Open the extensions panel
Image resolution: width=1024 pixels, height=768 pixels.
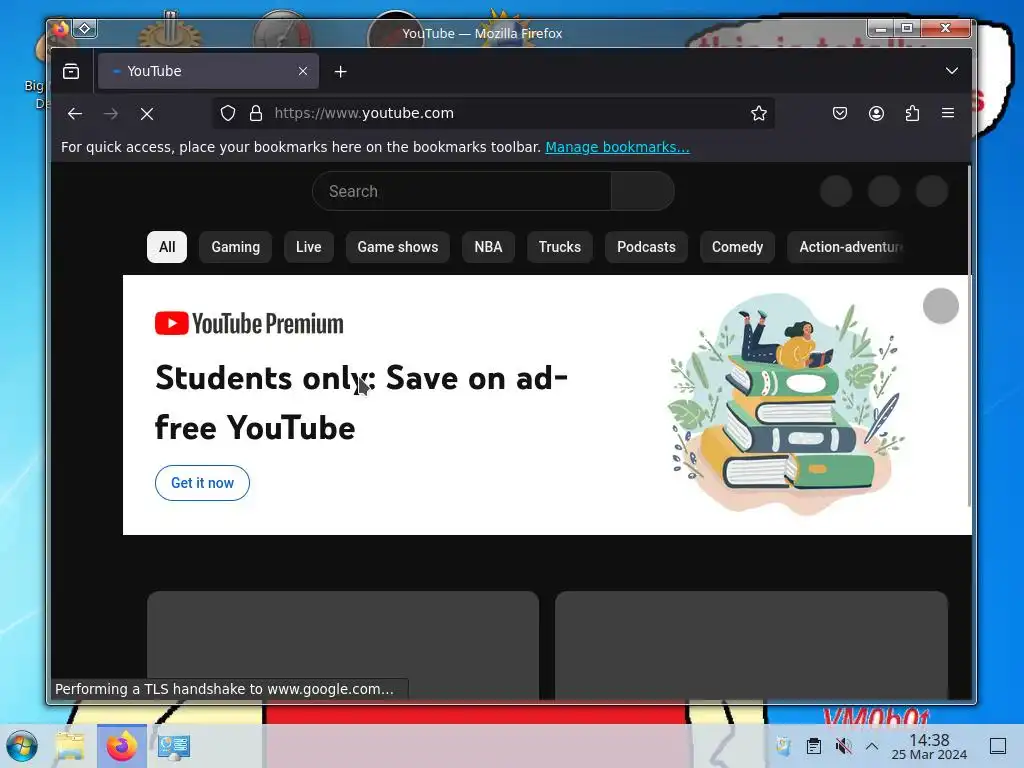pyautogui.click(x=912, y=114)
